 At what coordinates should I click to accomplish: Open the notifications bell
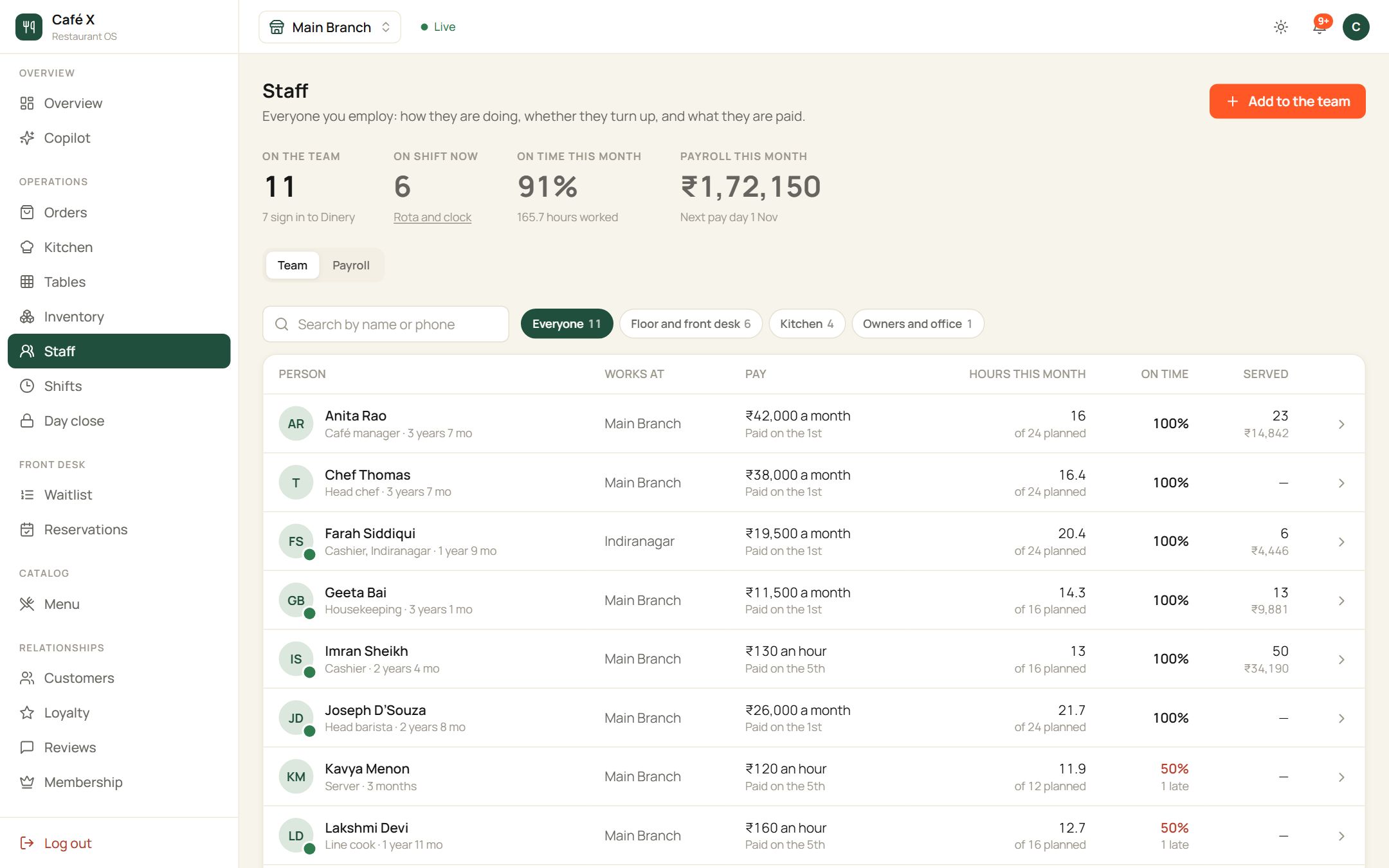click(1319, 27)
